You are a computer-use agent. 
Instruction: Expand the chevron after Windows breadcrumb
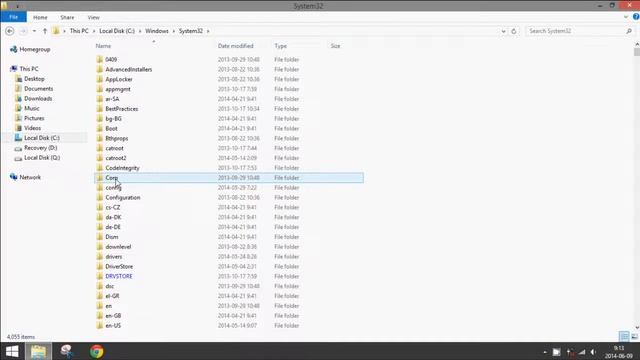pos(174,31)
